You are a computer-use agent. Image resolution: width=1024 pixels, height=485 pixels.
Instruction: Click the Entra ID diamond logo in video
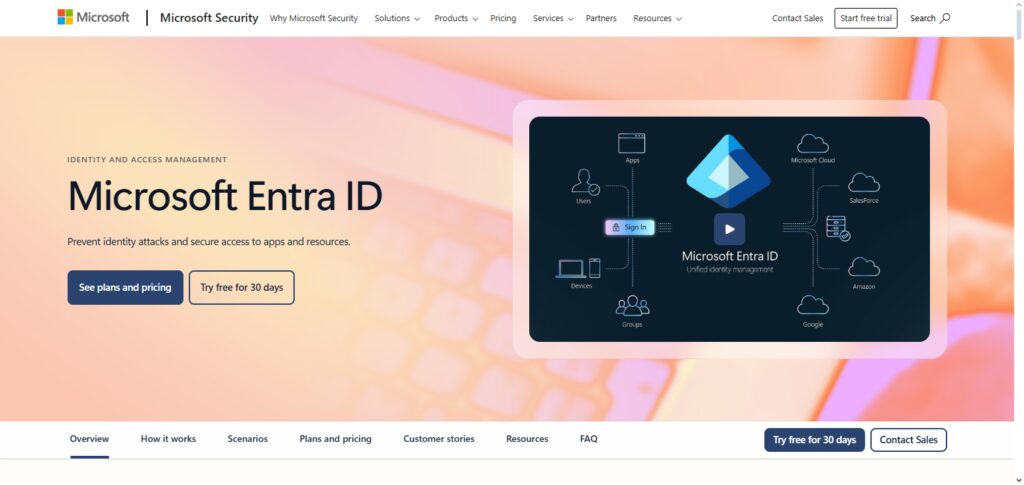[x=728, y=170]
